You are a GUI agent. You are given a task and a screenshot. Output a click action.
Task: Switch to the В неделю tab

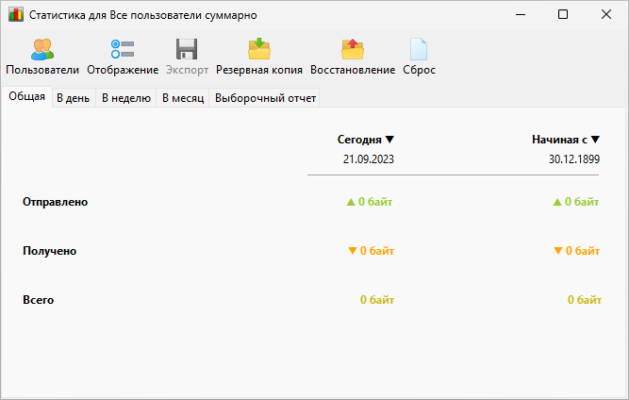pos(126,98)
